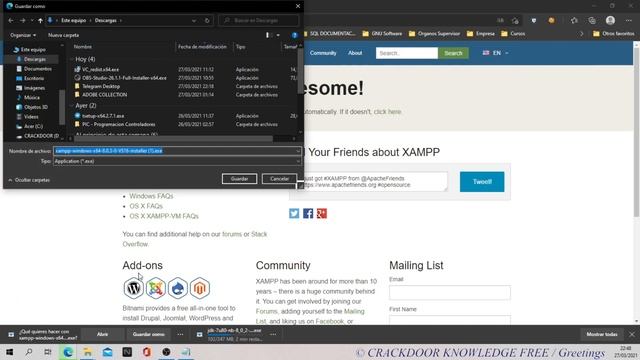Collapse the Ayer (2) file group
Image resolution: width=640 pixels, height=360 pixels.
click(71, 105)
